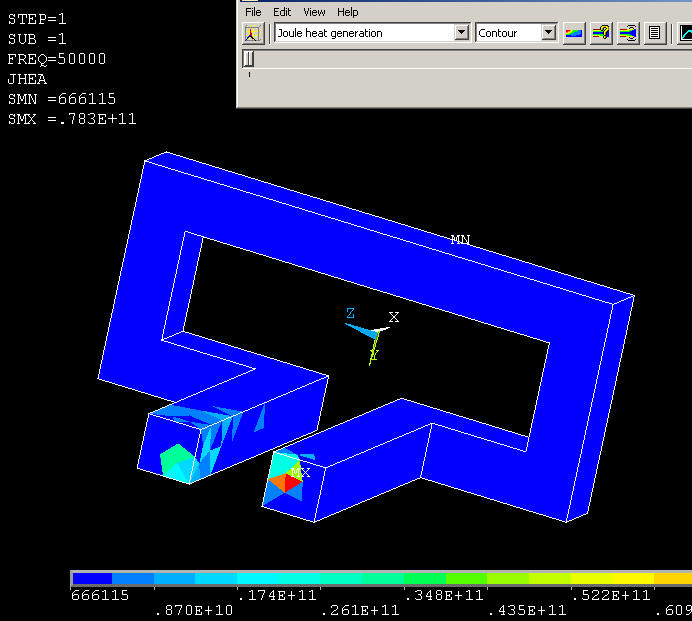Click the .870E+10 legend value

pos(194,610)
